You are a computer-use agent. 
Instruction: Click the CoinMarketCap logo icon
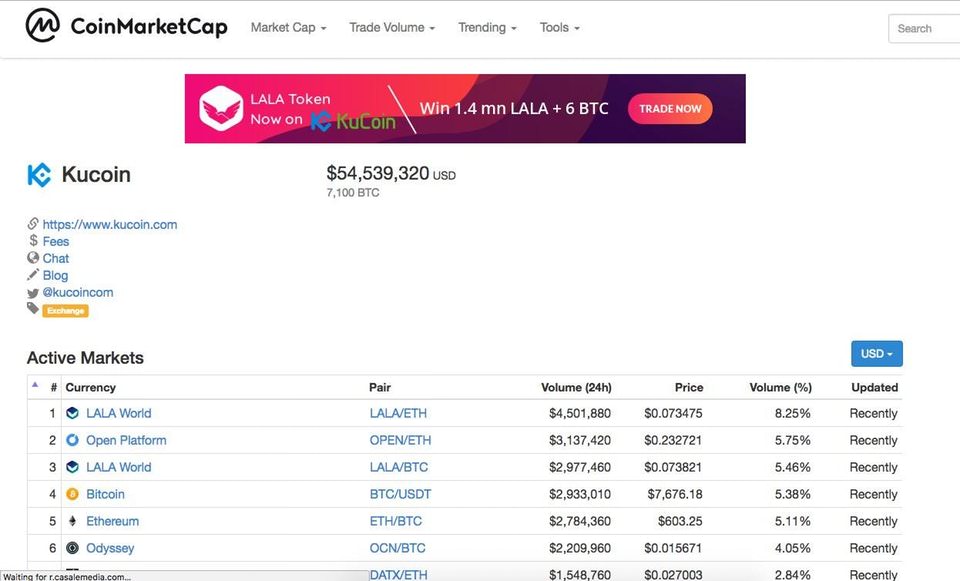pyautogui.click(x=42, y=26)
